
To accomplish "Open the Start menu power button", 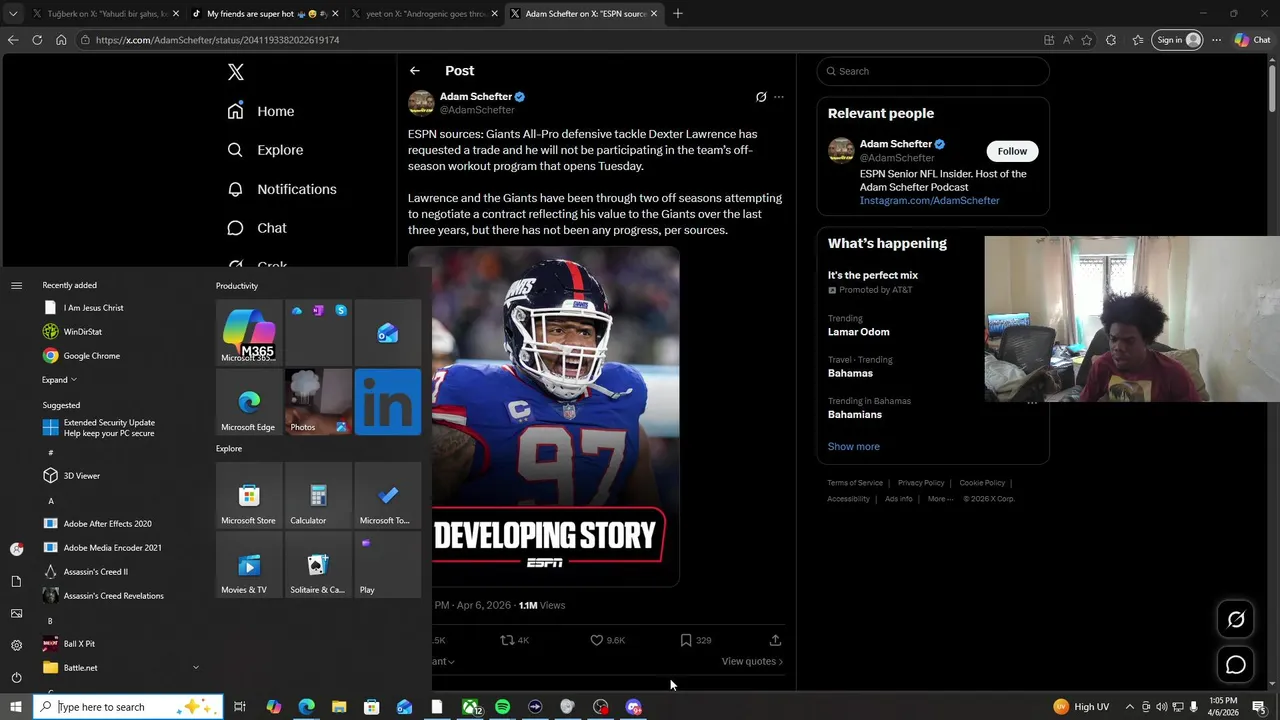I will click(x=16, y=677).
